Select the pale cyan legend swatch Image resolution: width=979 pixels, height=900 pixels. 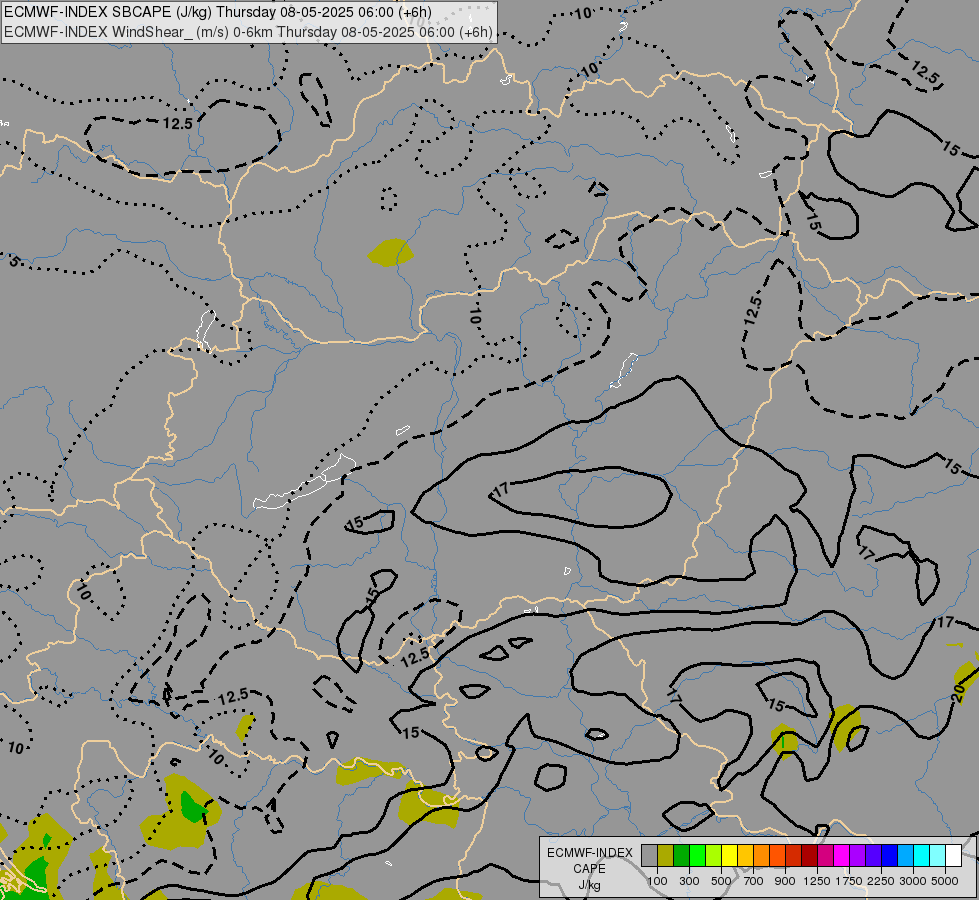pyautogui.click(x=938, y=855)
